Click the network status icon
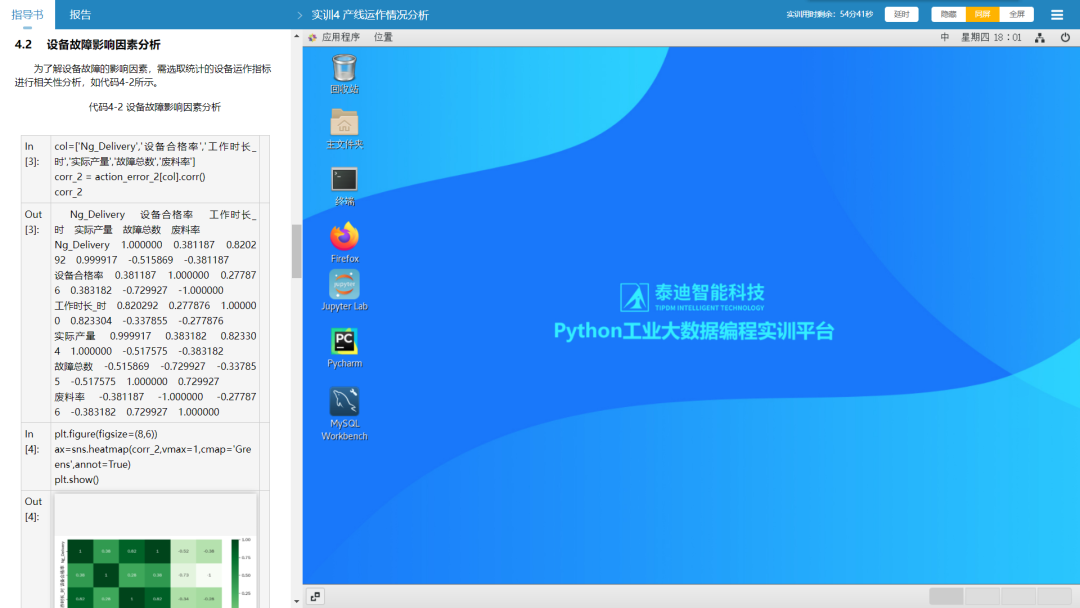Viewport: 1080px width, 608px height. [x=1039, y=38]
